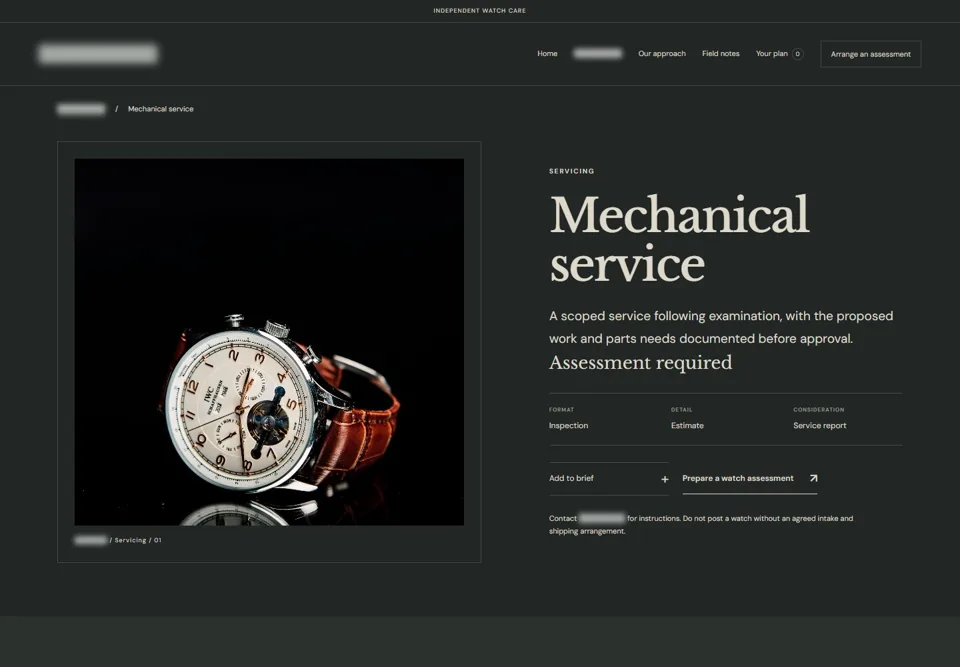Click the Inspection format value
The height and width of the screenshot is (667, 960).
(568, 426)
